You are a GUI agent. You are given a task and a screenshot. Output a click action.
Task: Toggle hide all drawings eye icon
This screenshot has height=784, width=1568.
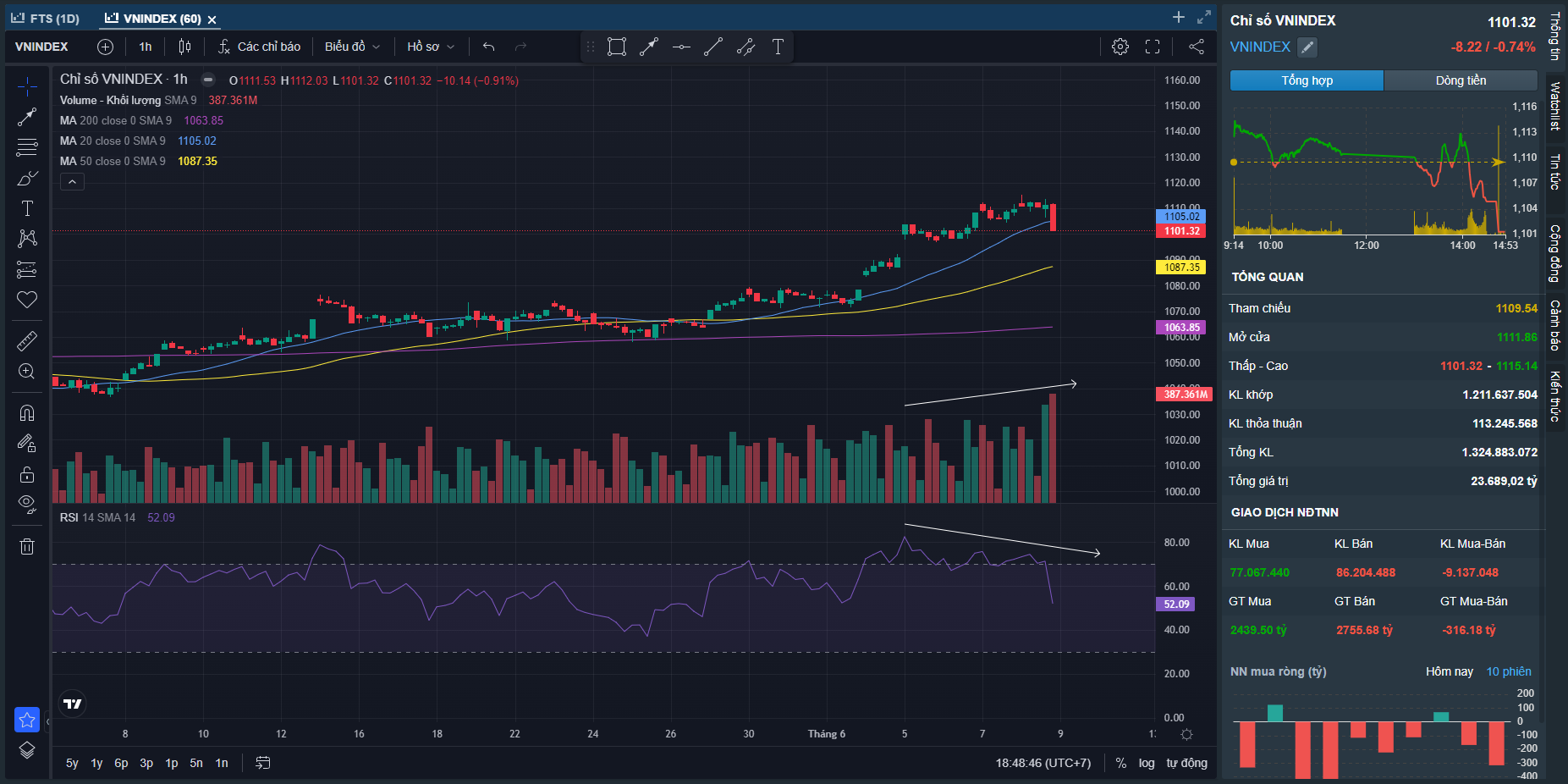pyautogui.click(x=27, y=505)
